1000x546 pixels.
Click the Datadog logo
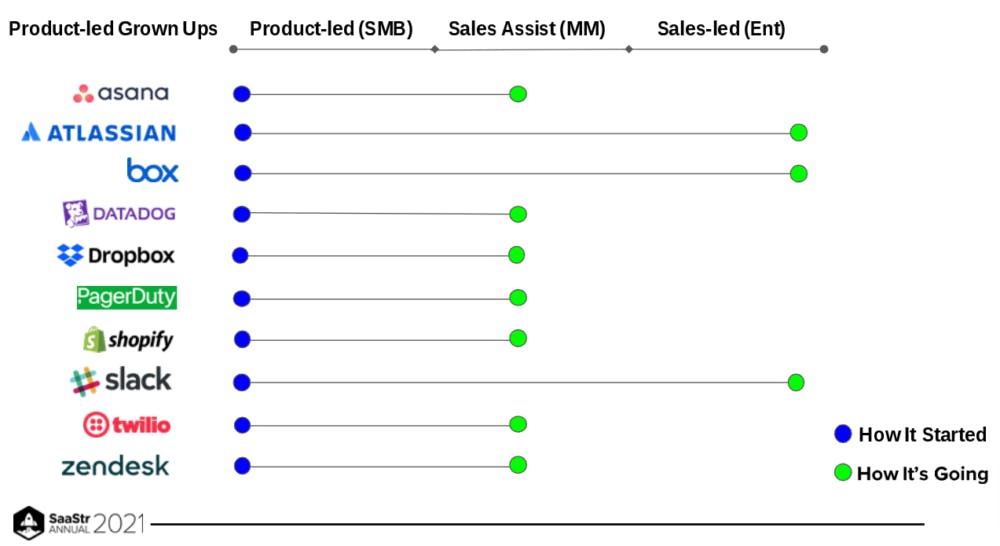pyautogui.click(x=119, y=213)
